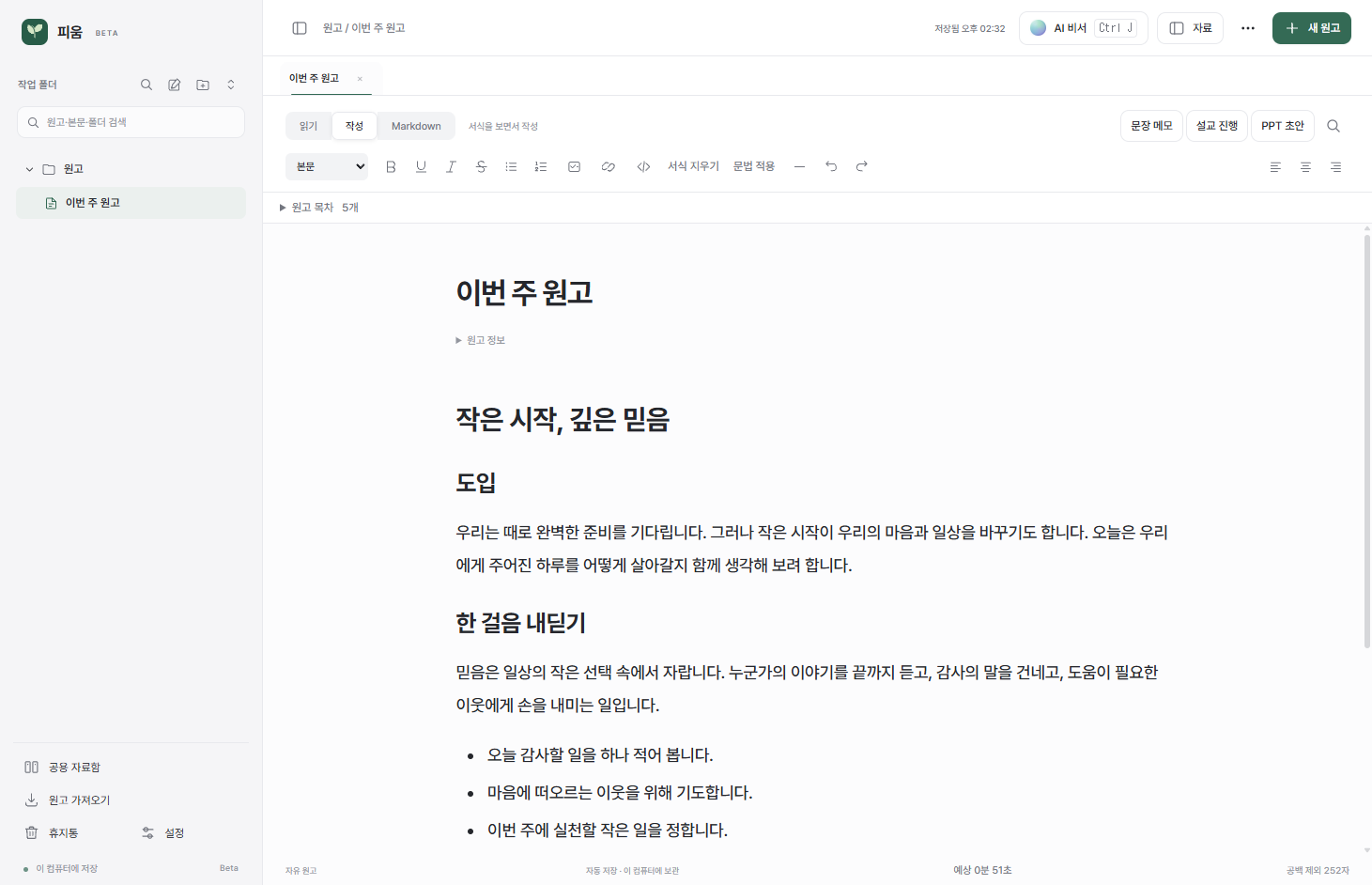
Task: Insert a hyperlink
Action: pyautogui.click(x=609, y=166)
